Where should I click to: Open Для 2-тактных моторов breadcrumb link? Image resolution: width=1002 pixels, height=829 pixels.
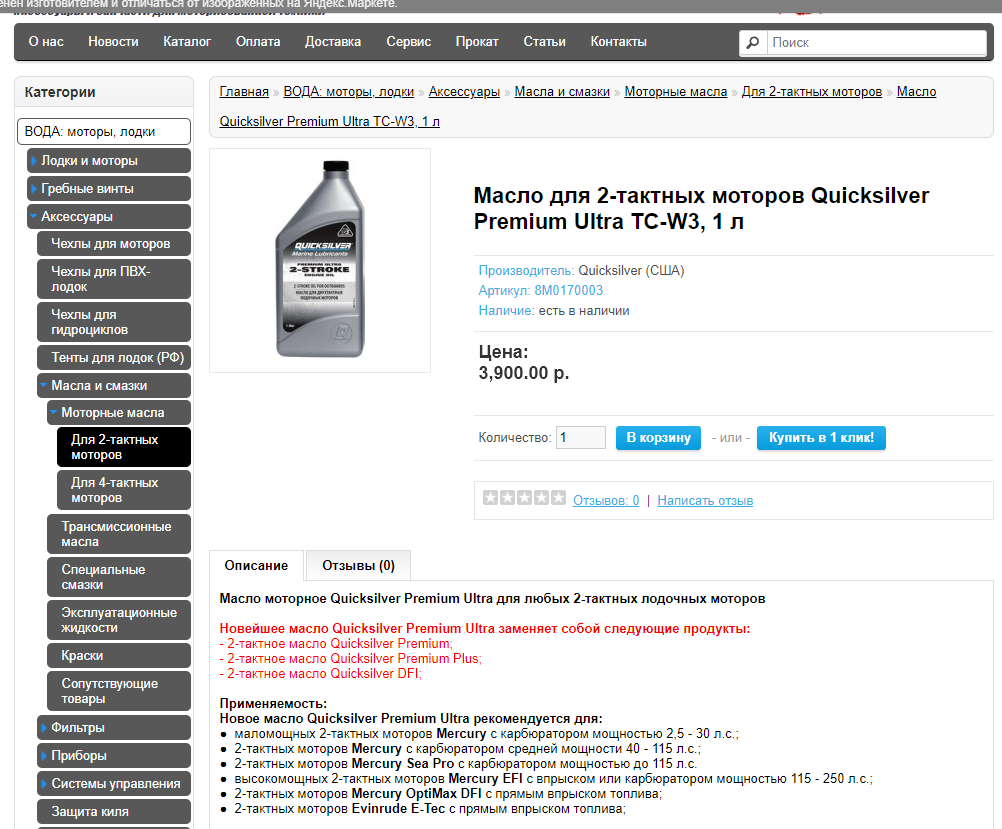point(812,91)
